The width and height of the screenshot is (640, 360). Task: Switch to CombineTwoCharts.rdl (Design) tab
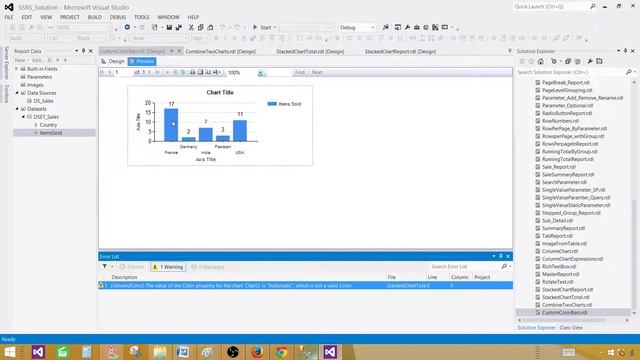pos(220,51)
